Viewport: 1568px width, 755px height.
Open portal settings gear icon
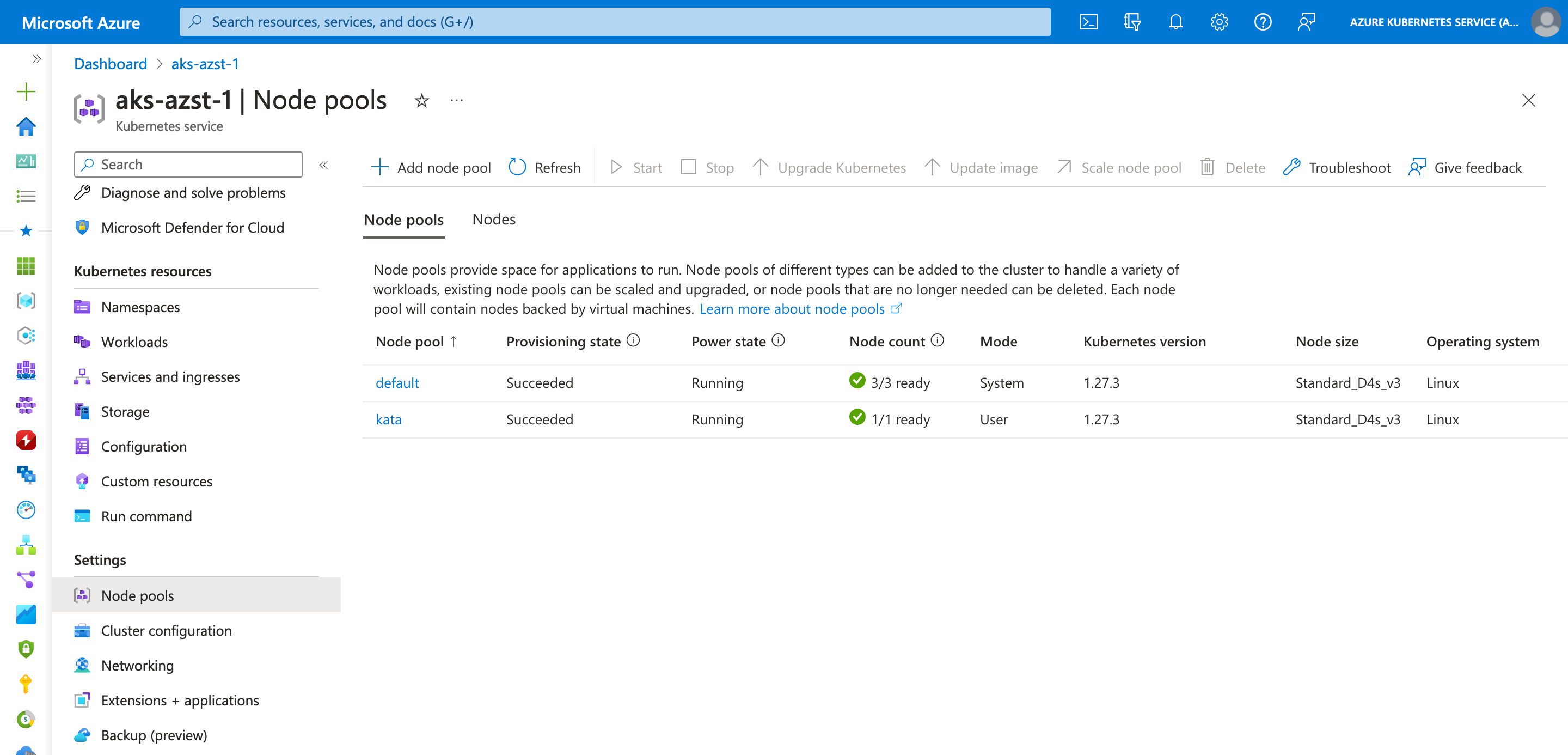pyautogui.click(x=1218, y=22)
